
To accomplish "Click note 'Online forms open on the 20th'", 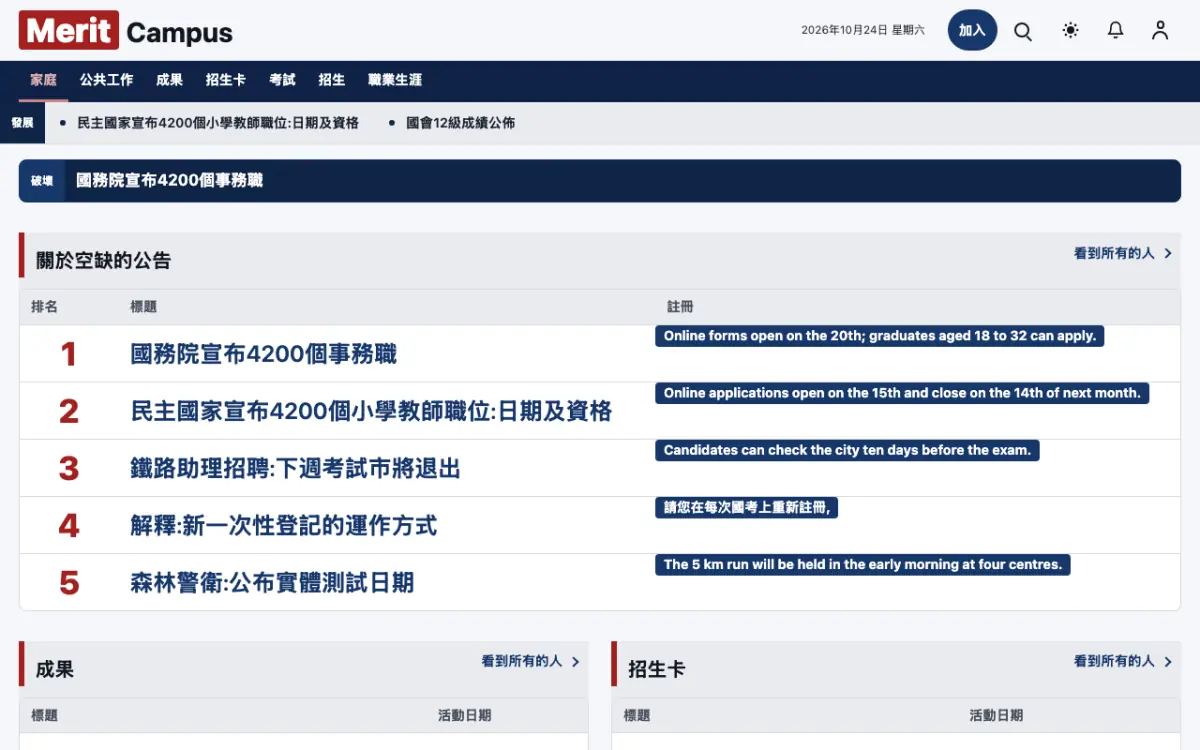I will point(880,336).
